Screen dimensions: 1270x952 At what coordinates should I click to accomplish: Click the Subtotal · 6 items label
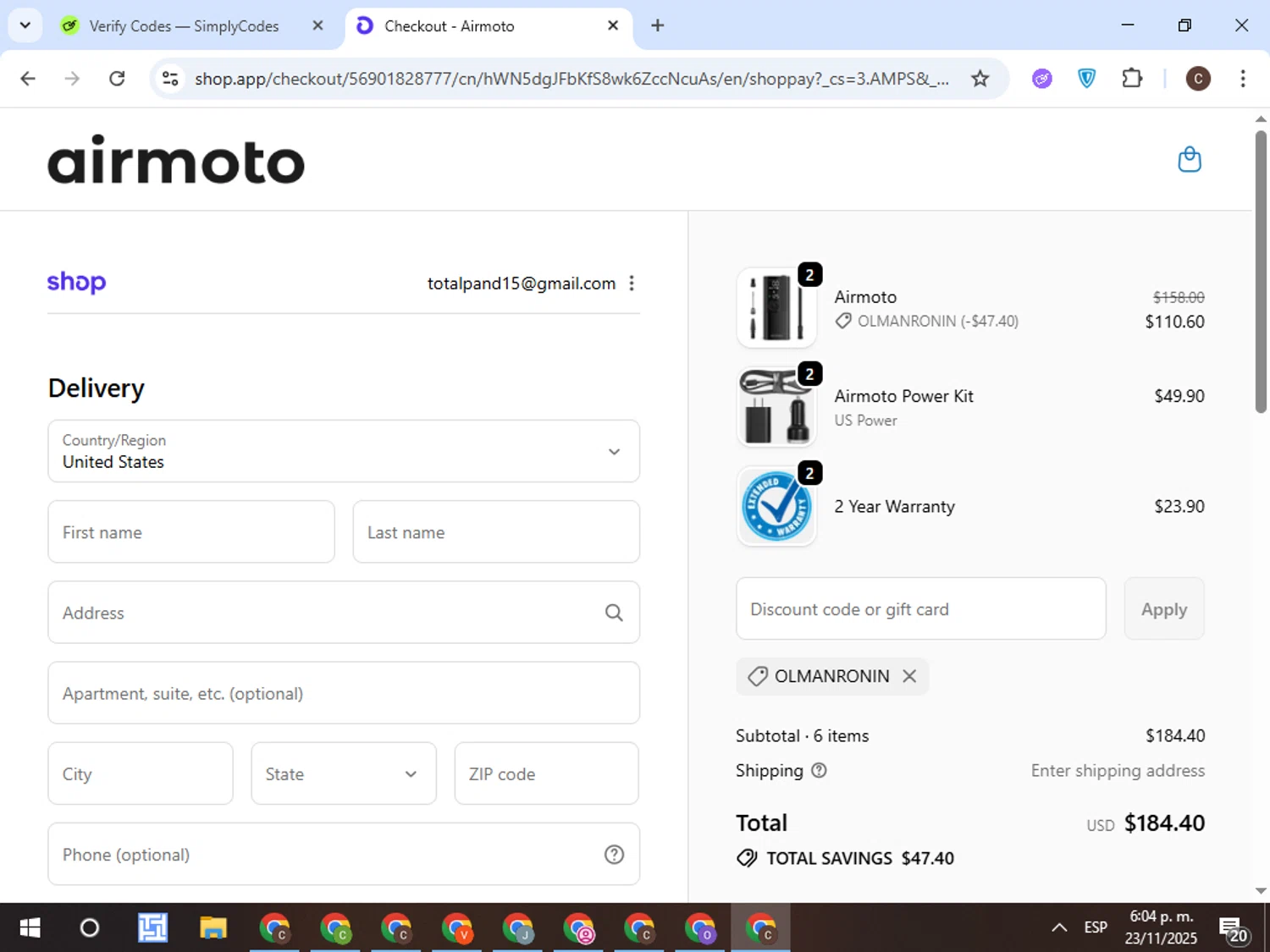(x=802, y=735)
